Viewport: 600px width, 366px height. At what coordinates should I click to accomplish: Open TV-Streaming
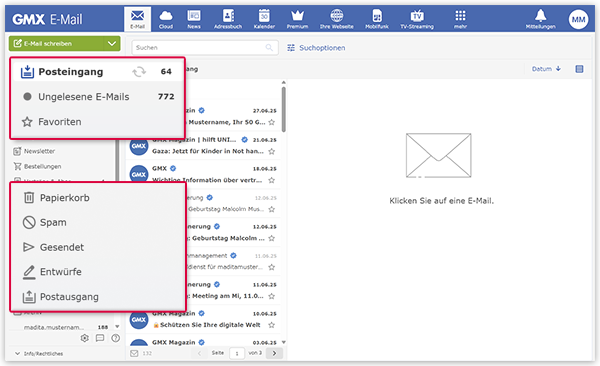point(417,19)
